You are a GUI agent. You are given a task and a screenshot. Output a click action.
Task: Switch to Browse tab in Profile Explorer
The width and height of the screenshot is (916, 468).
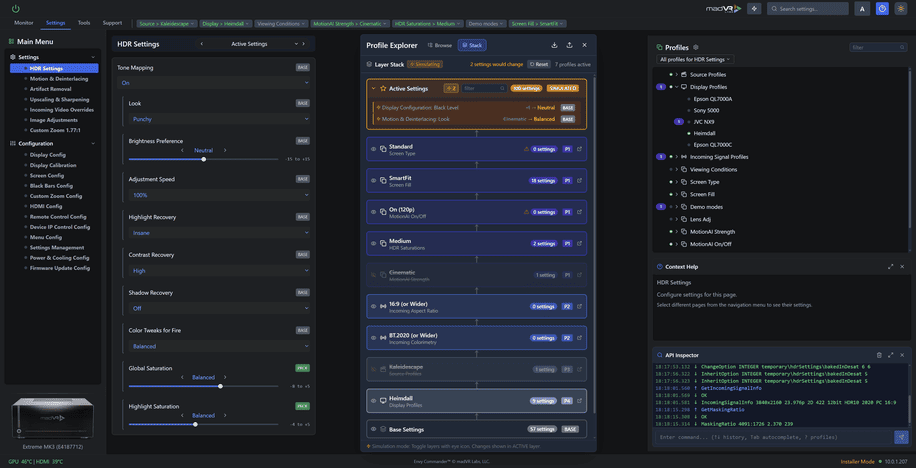[x=439, y=45]
